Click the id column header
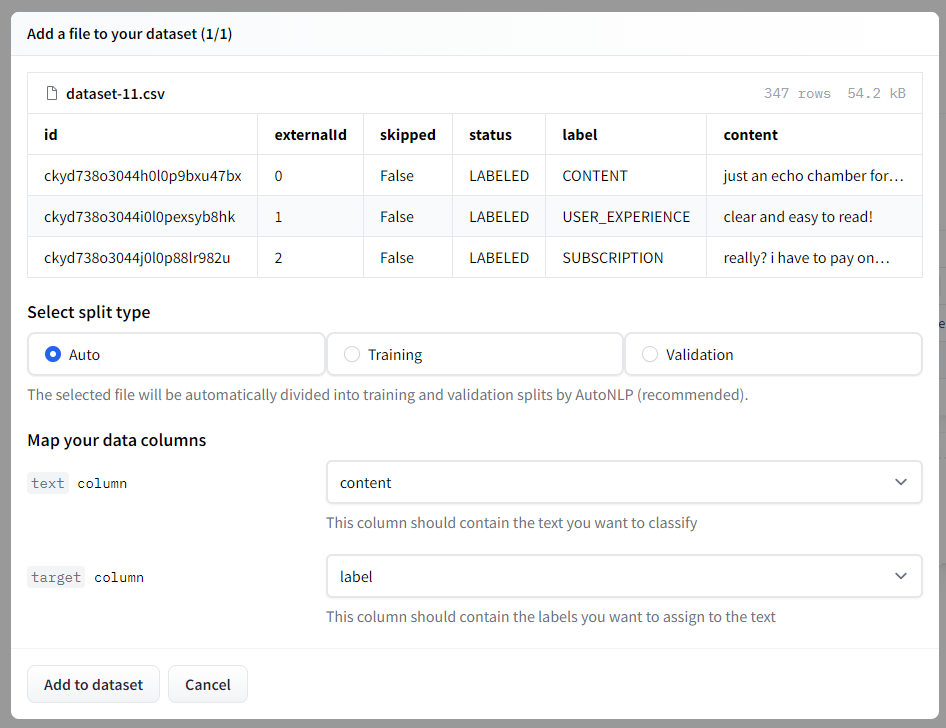 (x=51, y=135)
